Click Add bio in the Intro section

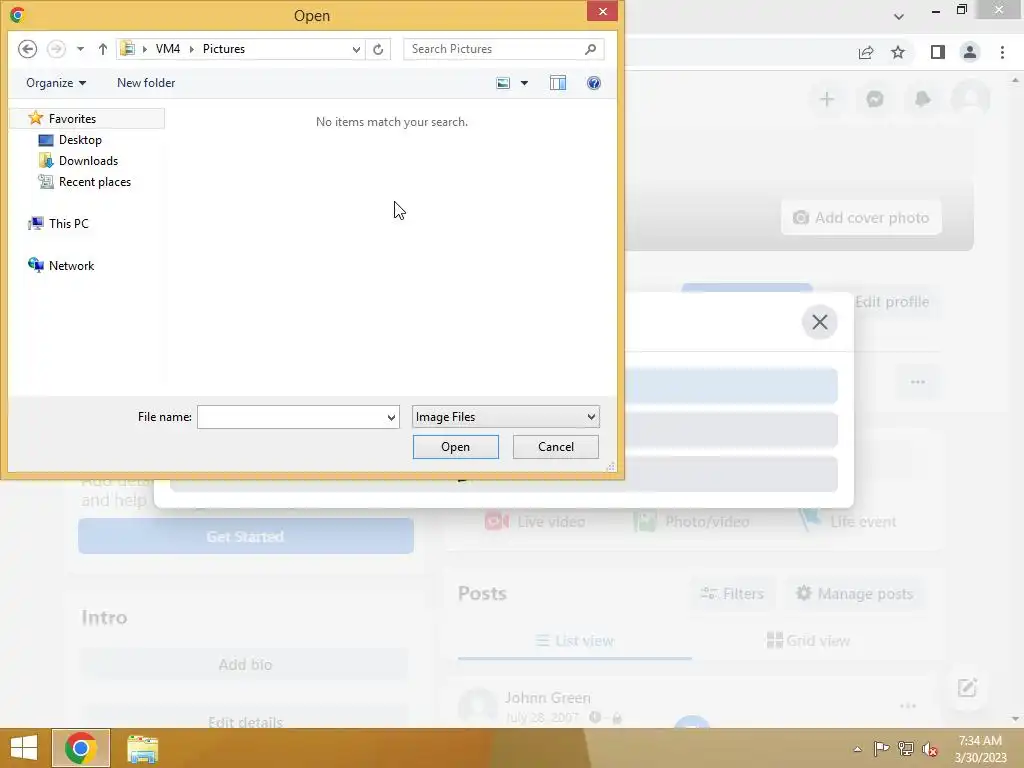[245, 665]
